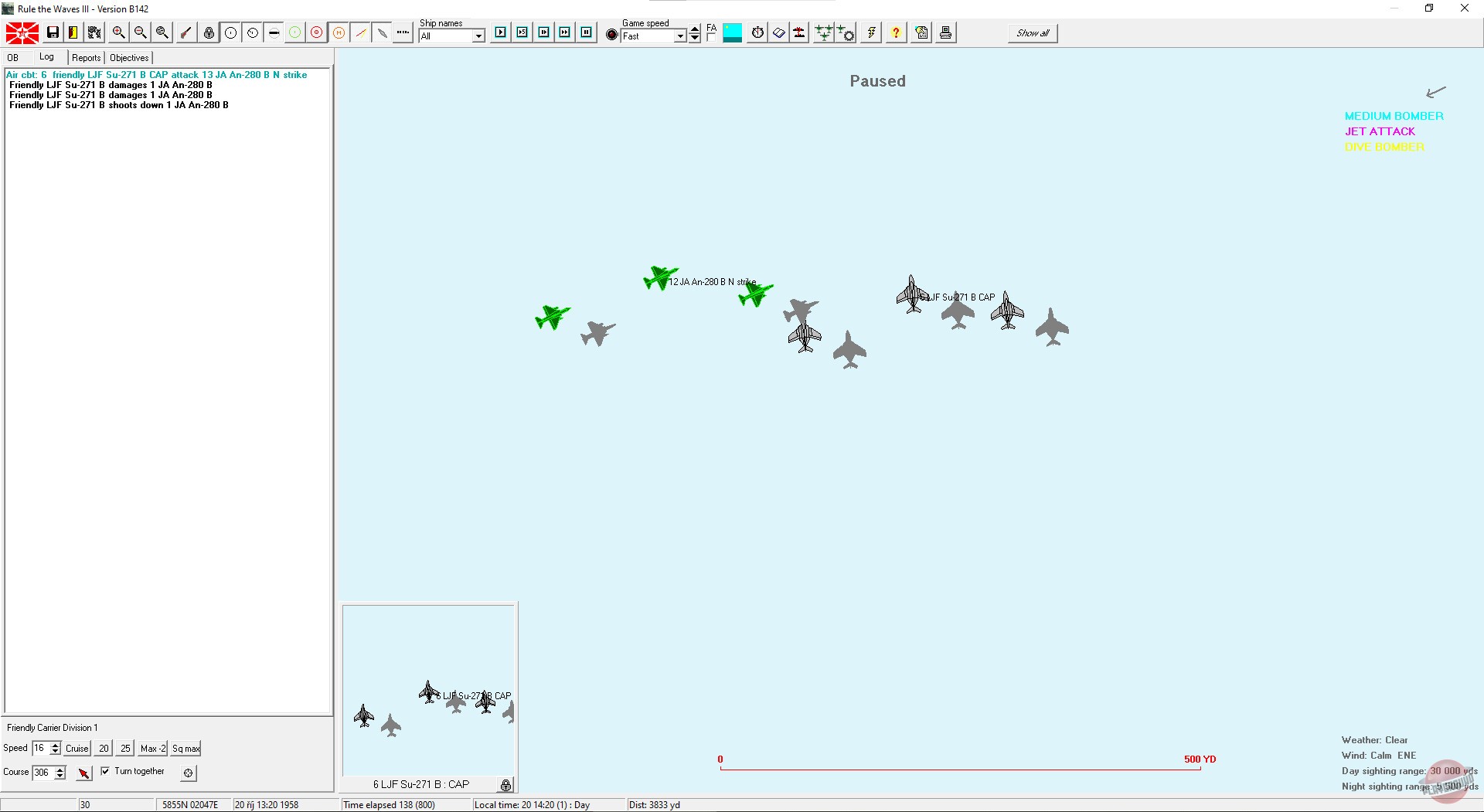Open the air formations three-planes icon
Viewport: 1484px width, 812px height.
[x=823, y=32]
